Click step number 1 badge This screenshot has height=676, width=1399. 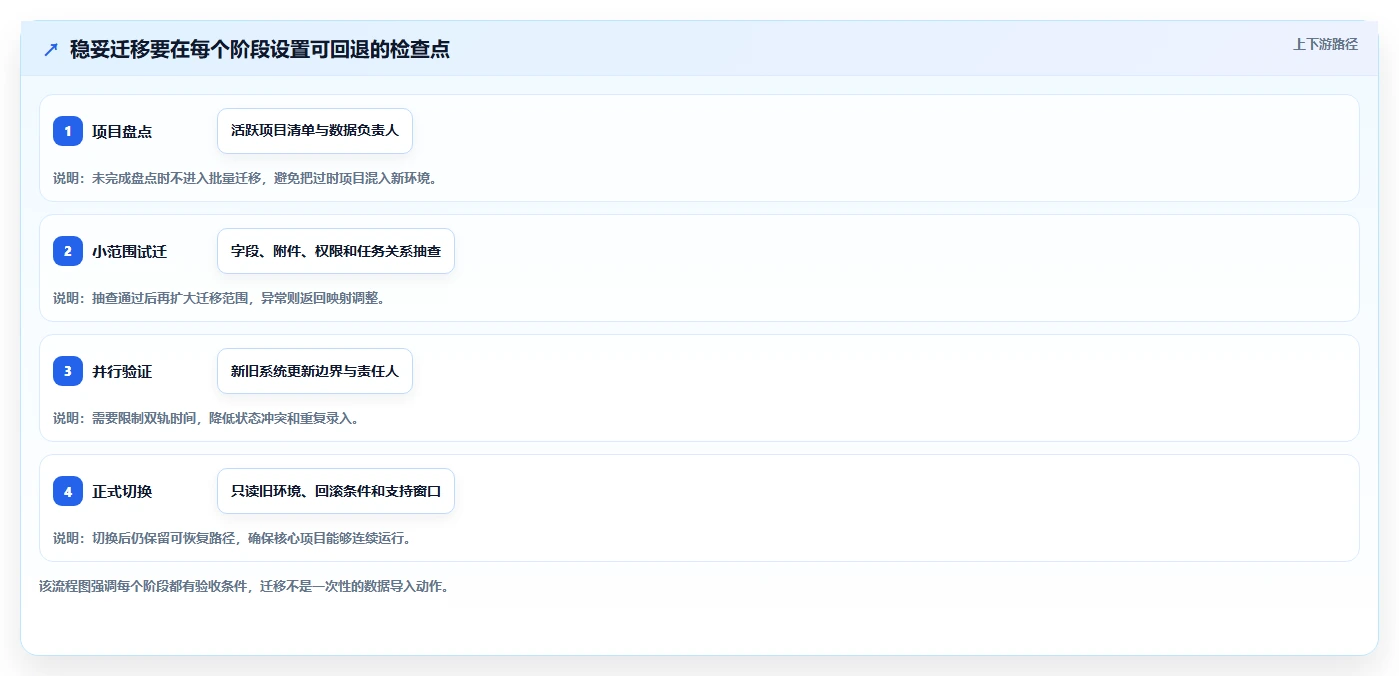[x=68, y=131]
